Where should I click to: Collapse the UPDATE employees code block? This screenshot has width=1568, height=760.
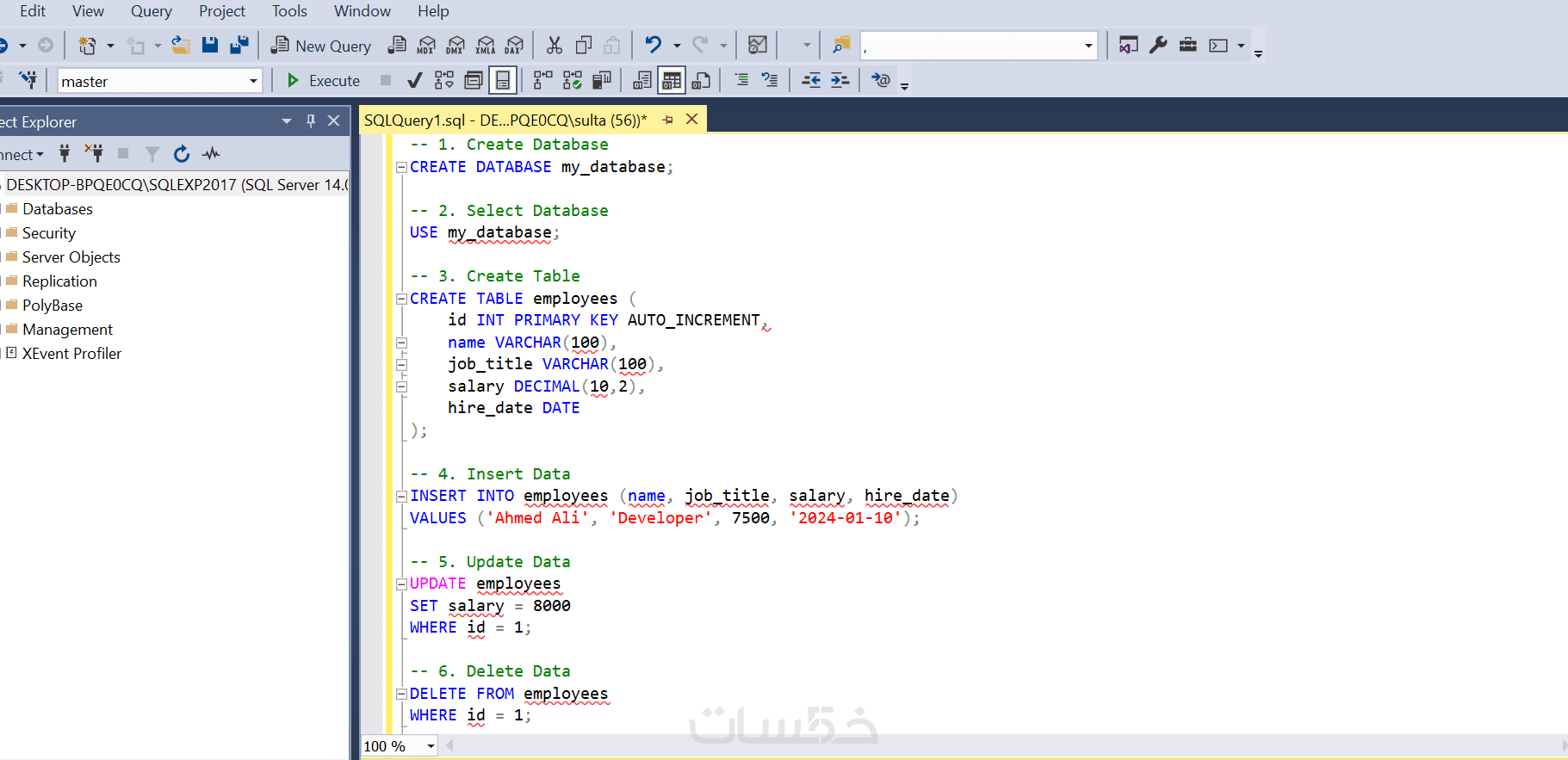tap(401, 584)
